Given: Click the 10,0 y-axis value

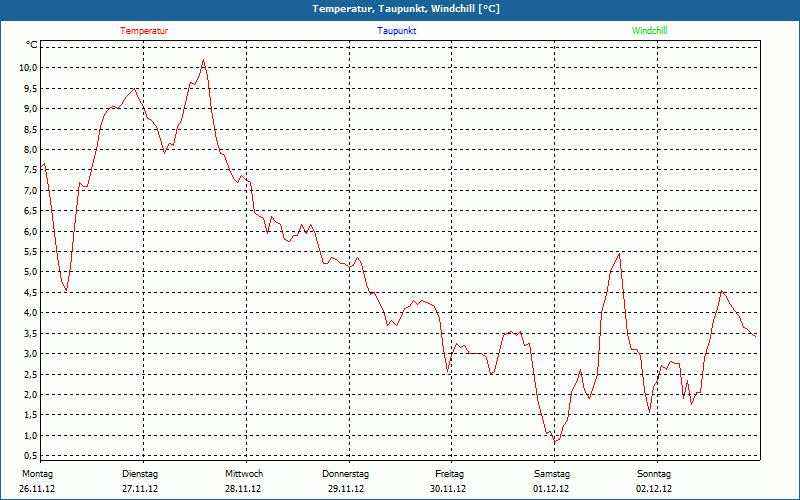Looking at the screenshot, I should [x=29, y=68].
